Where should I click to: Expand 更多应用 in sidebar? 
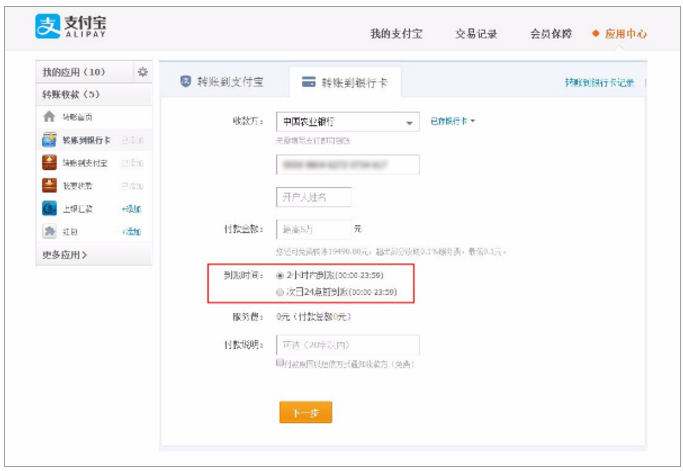click(65, 255)
